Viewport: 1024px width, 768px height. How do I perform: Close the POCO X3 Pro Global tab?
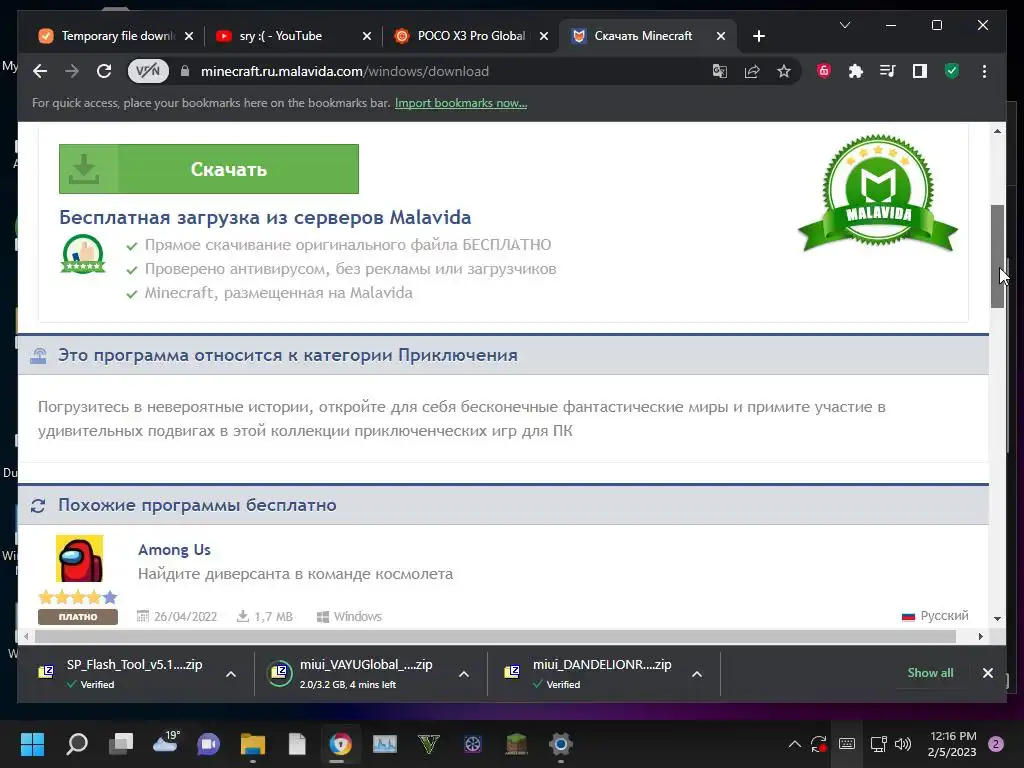[544, 36]
